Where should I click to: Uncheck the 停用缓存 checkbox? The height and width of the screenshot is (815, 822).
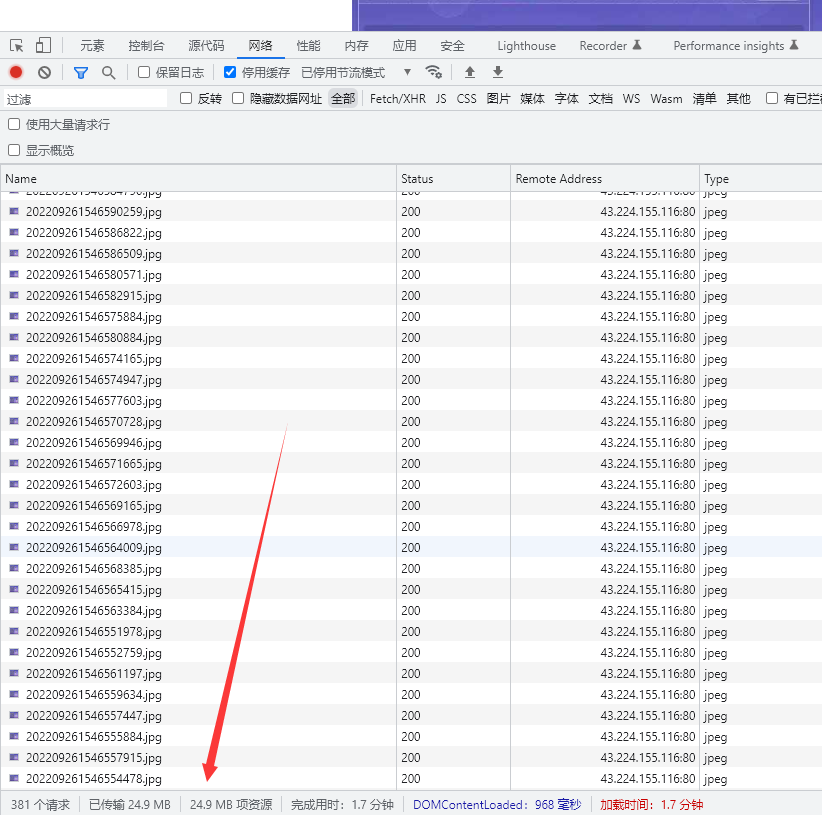point(230,72)
